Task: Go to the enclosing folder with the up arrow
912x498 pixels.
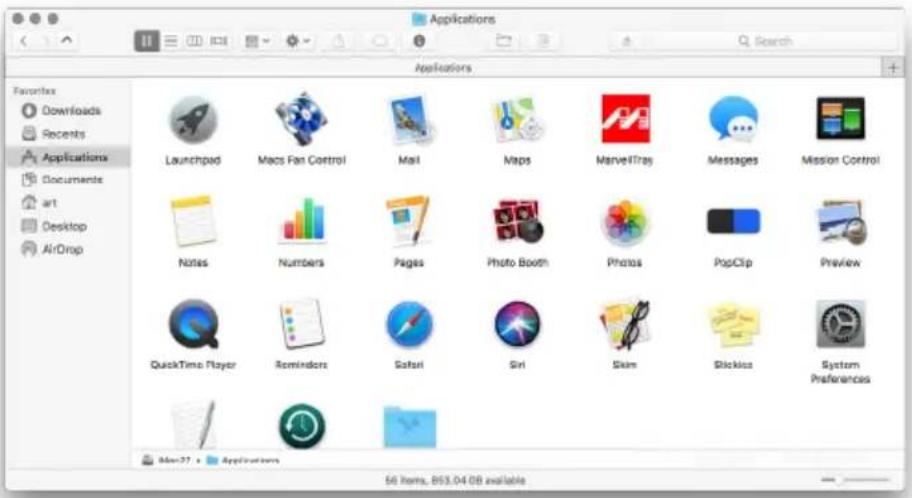Action: 67,40
